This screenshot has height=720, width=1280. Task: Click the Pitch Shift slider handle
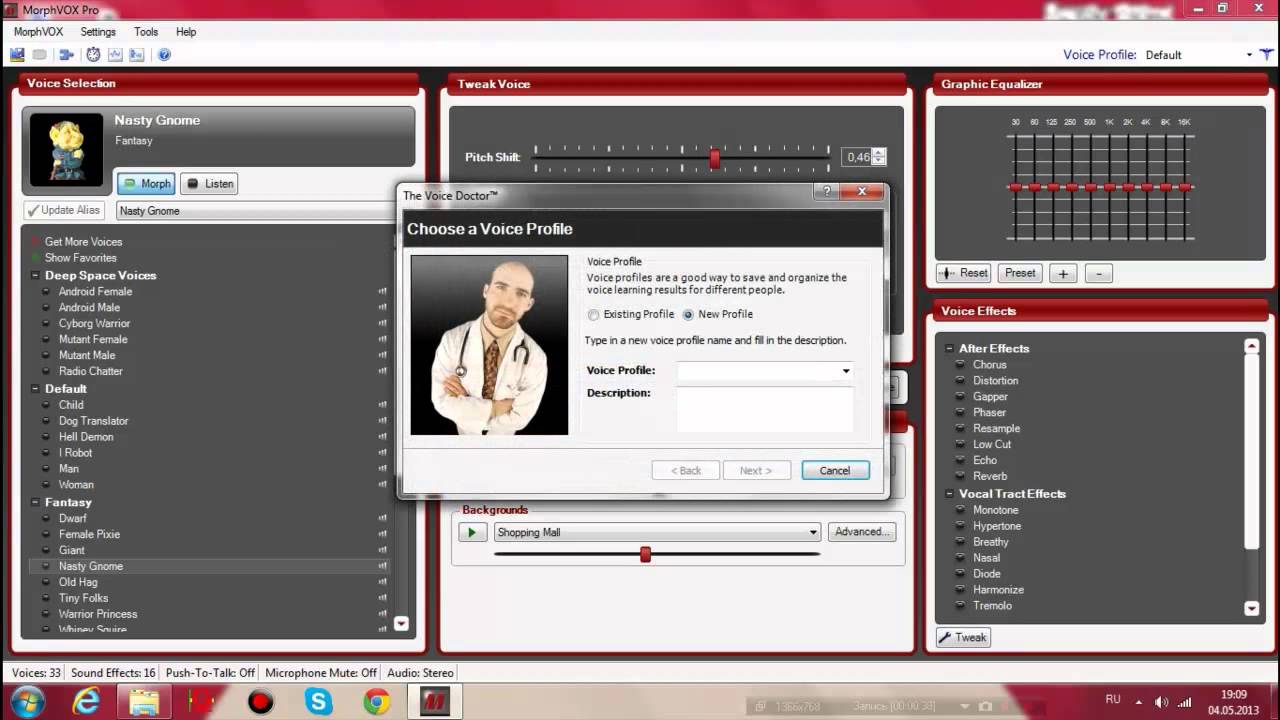click(714, 158)
